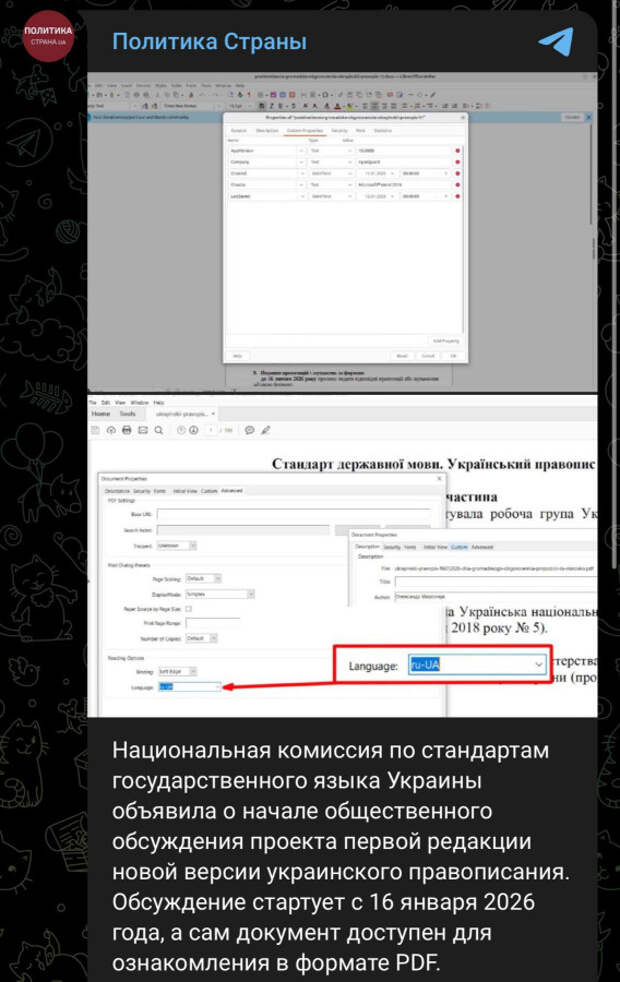This screenshot has width=620, height=982.
Task: Open the Tools tab next to Home
Action: pyautogui.click(x=127, y=413)
